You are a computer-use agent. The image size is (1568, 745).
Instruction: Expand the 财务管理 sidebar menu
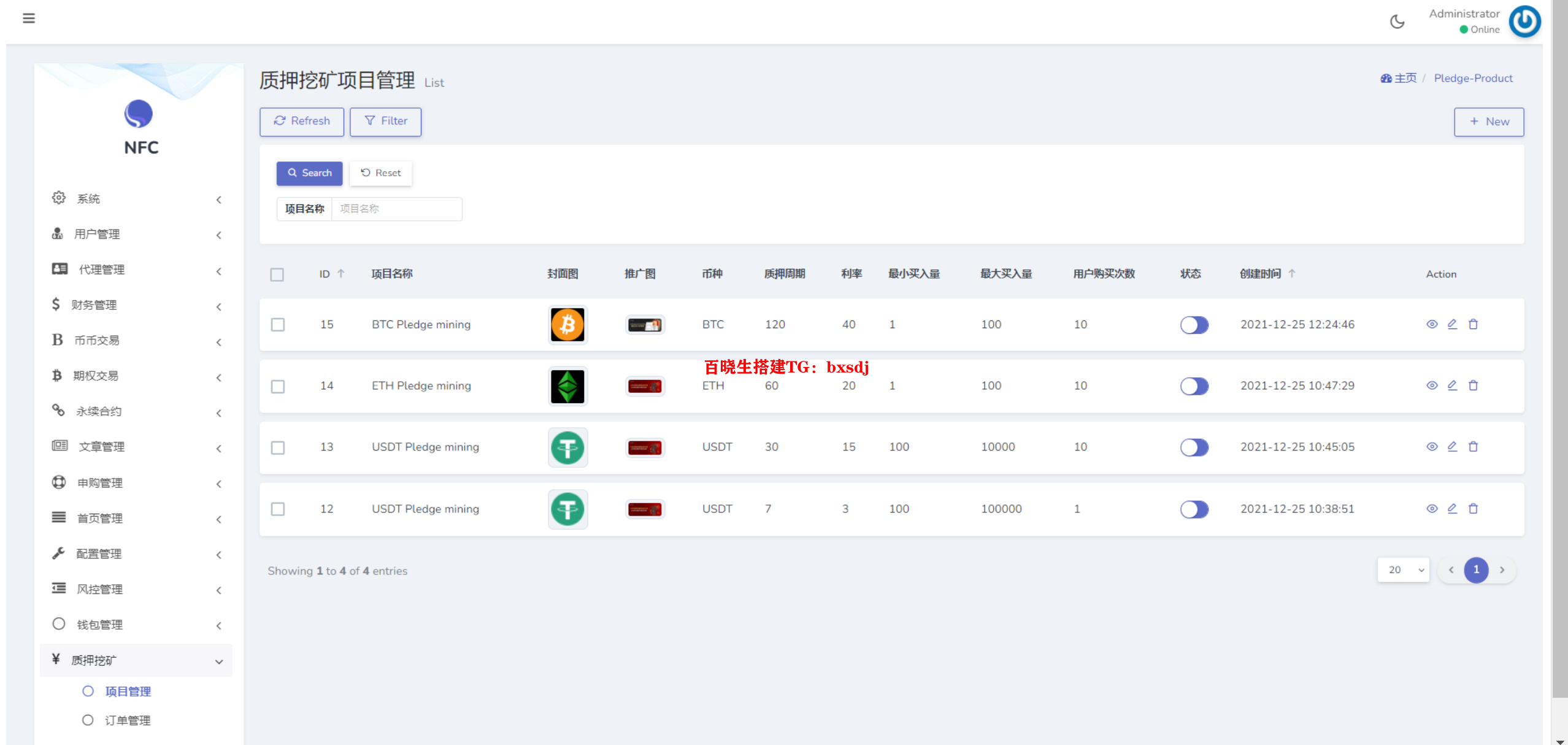(x=136, y=305)
